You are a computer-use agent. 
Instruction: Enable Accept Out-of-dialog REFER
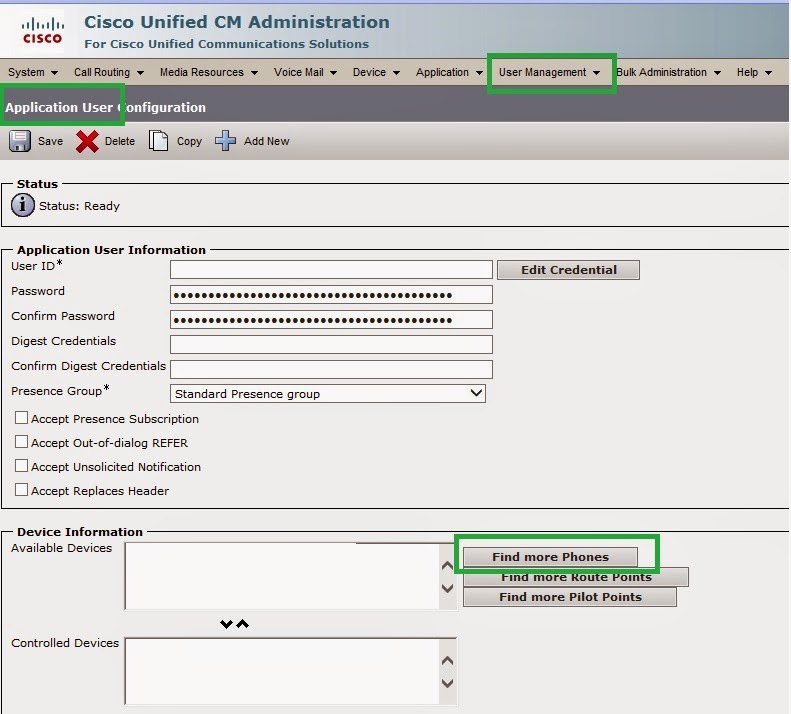coord(21,442)
